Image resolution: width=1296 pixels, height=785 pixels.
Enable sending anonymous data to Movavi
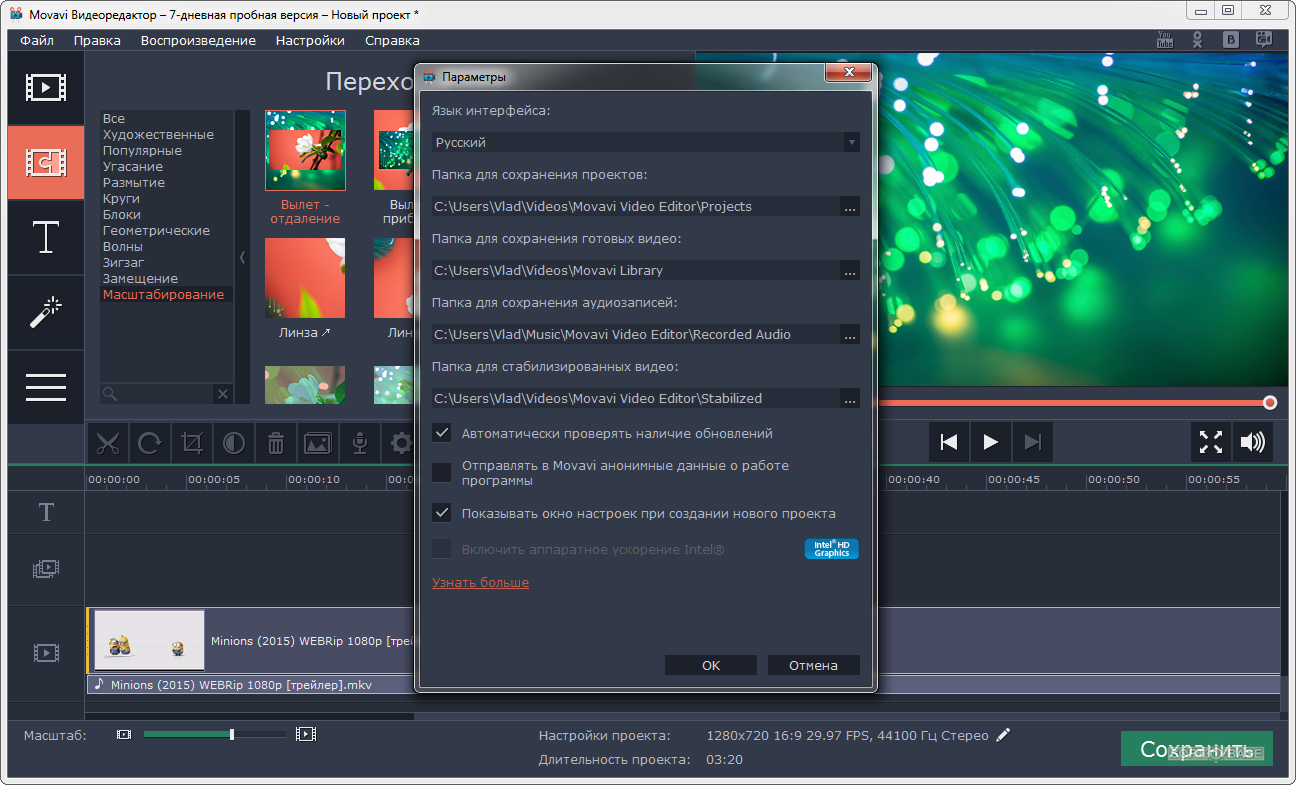pyautogui.click(x=441, y=472)
